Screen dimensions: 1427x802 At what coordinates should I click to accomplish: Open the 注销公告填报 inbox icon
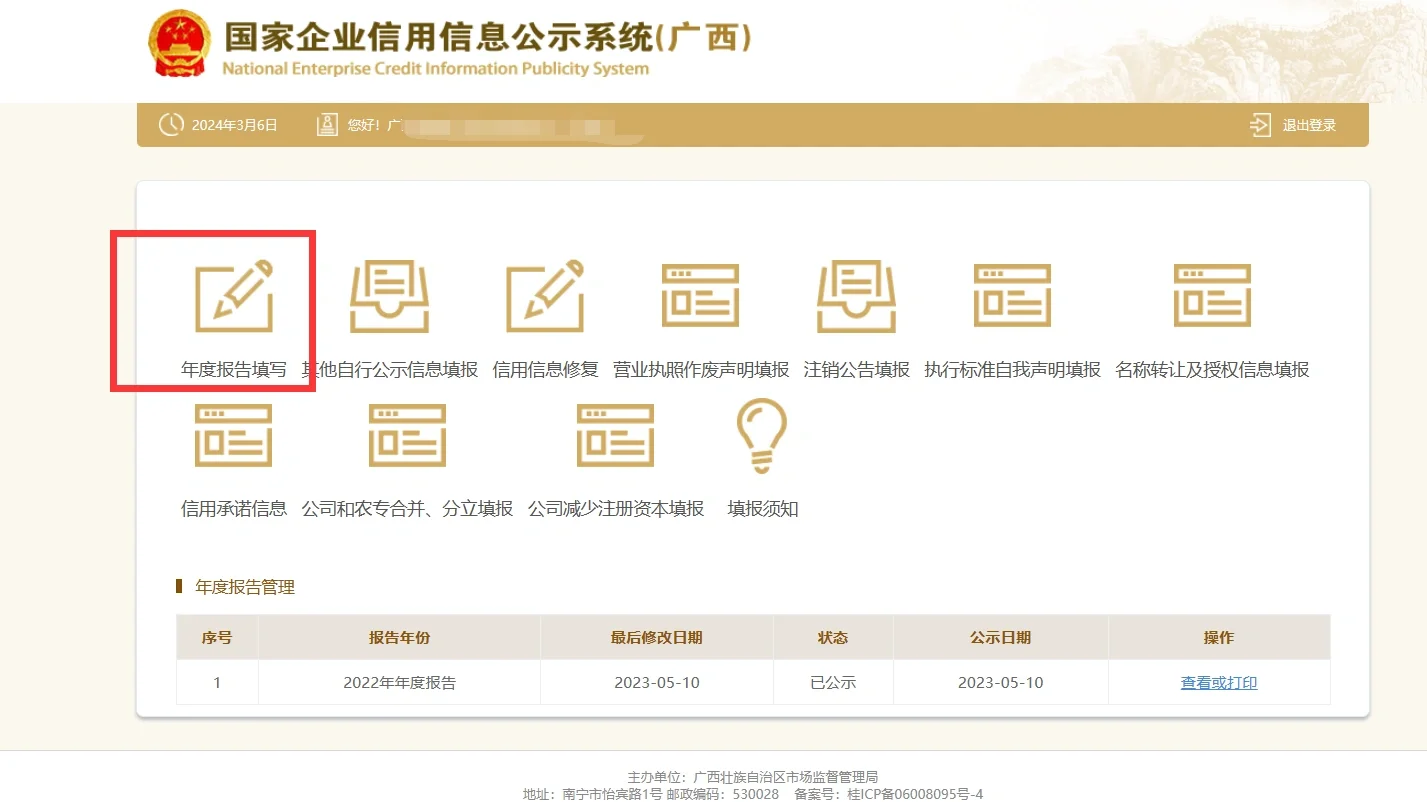point(857,297)
